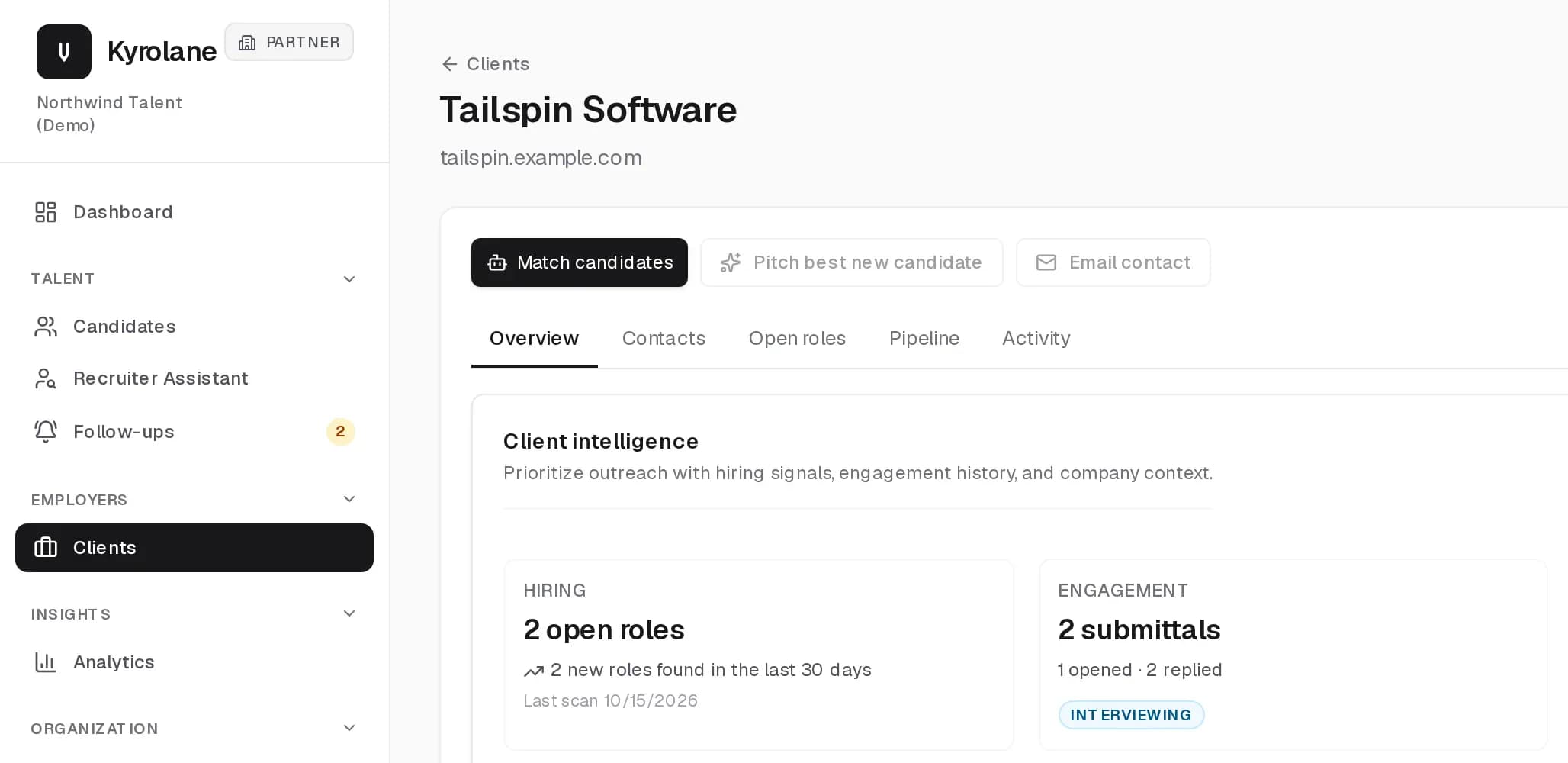Click the Match candidates button
This screenshot has height=763, width=1568.
(x=580, y=262)
